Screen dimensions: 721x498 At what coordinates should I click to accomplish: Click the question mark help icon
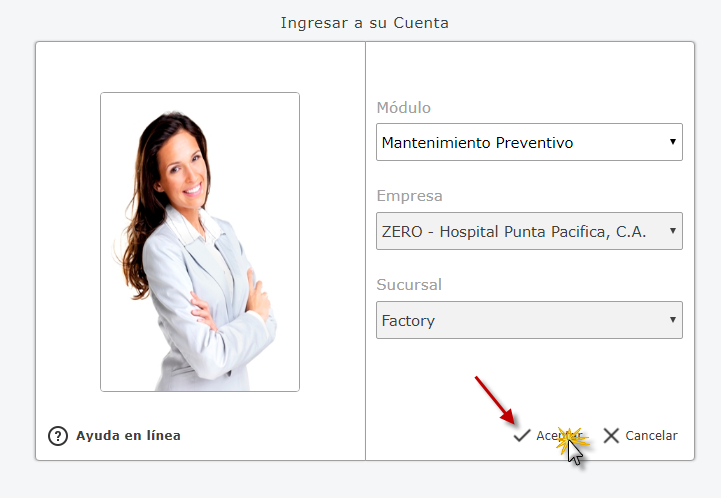tap(58, 436)
